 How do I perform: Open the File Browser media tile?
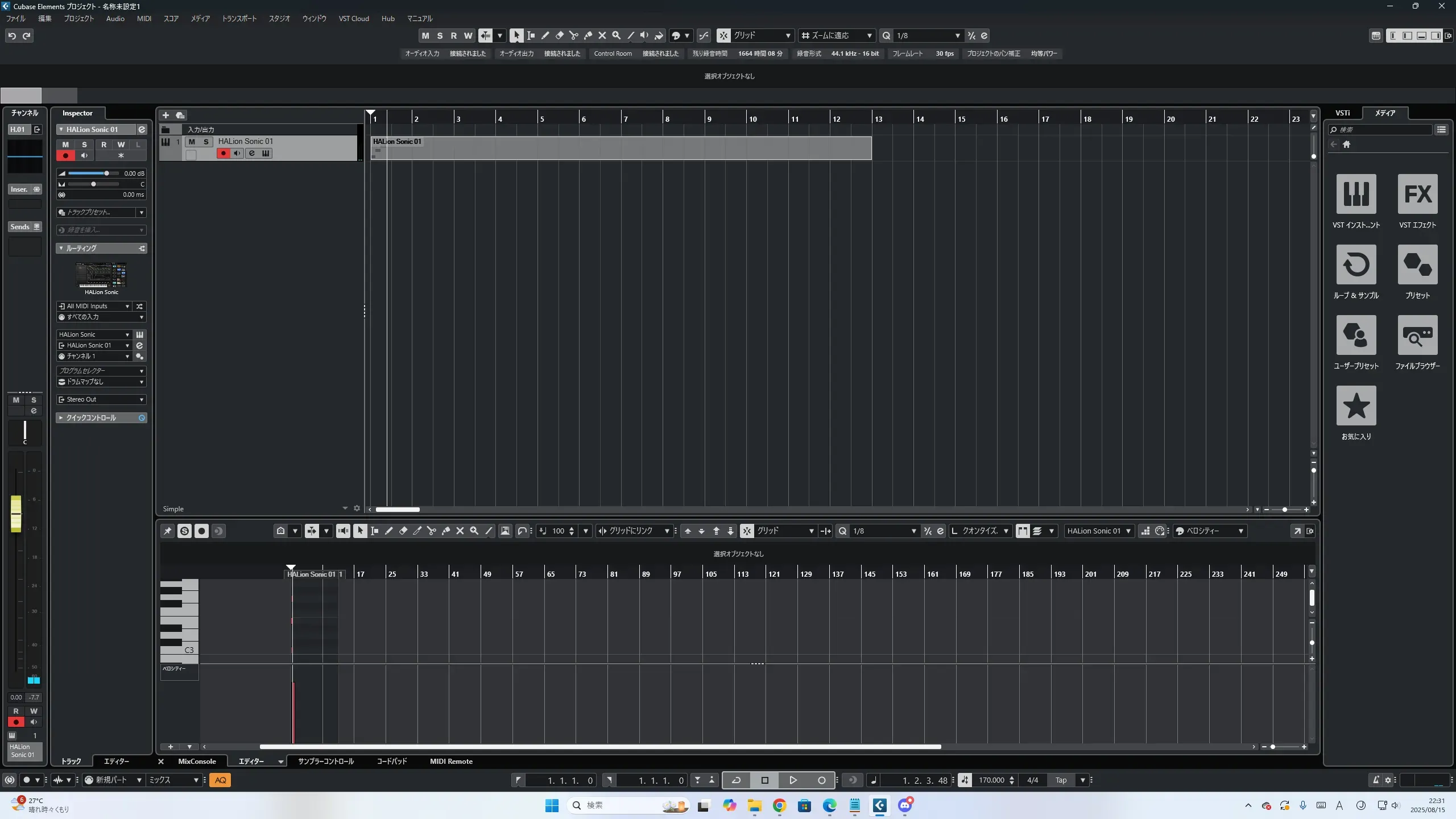click(1417, 335)
